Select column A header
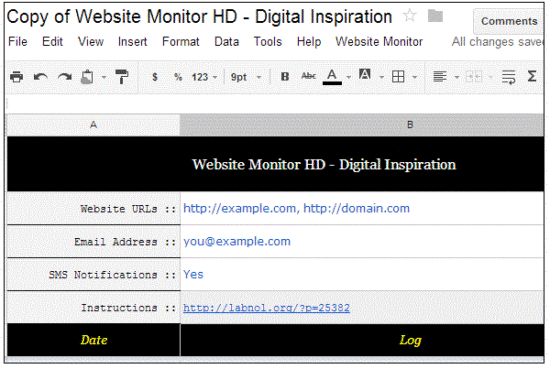 (93, 125)
